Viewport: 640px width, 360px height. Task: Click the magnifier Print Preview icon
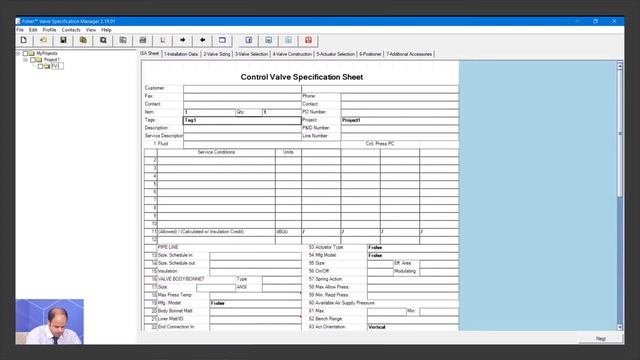[x=103, y=40]
